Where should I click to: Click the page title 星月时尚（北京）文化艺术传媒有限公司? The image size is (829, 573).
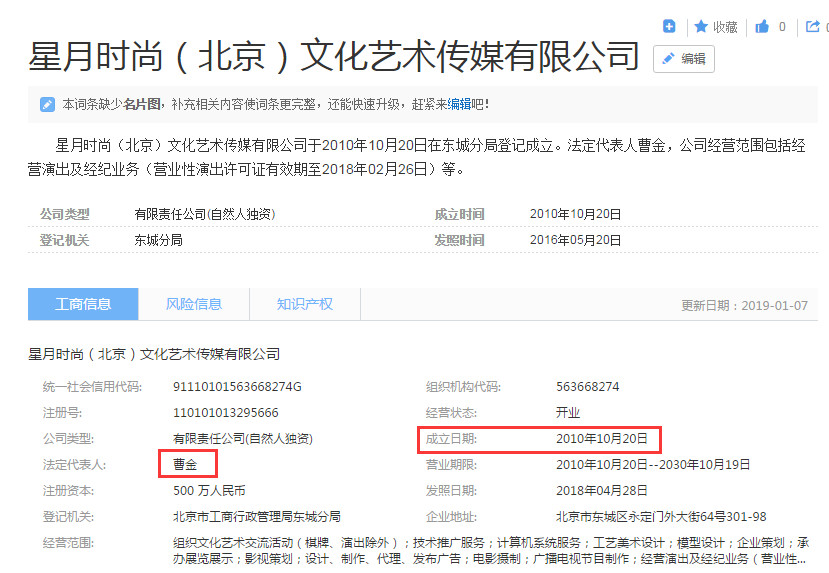(334, 56)
